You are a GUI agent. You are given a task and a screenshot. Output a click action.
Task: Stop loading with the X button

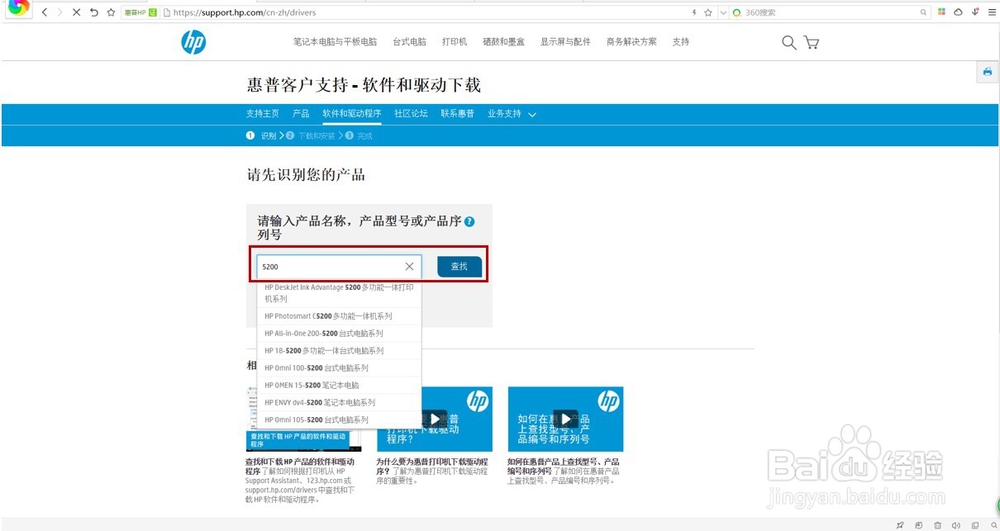pos(77,12)
